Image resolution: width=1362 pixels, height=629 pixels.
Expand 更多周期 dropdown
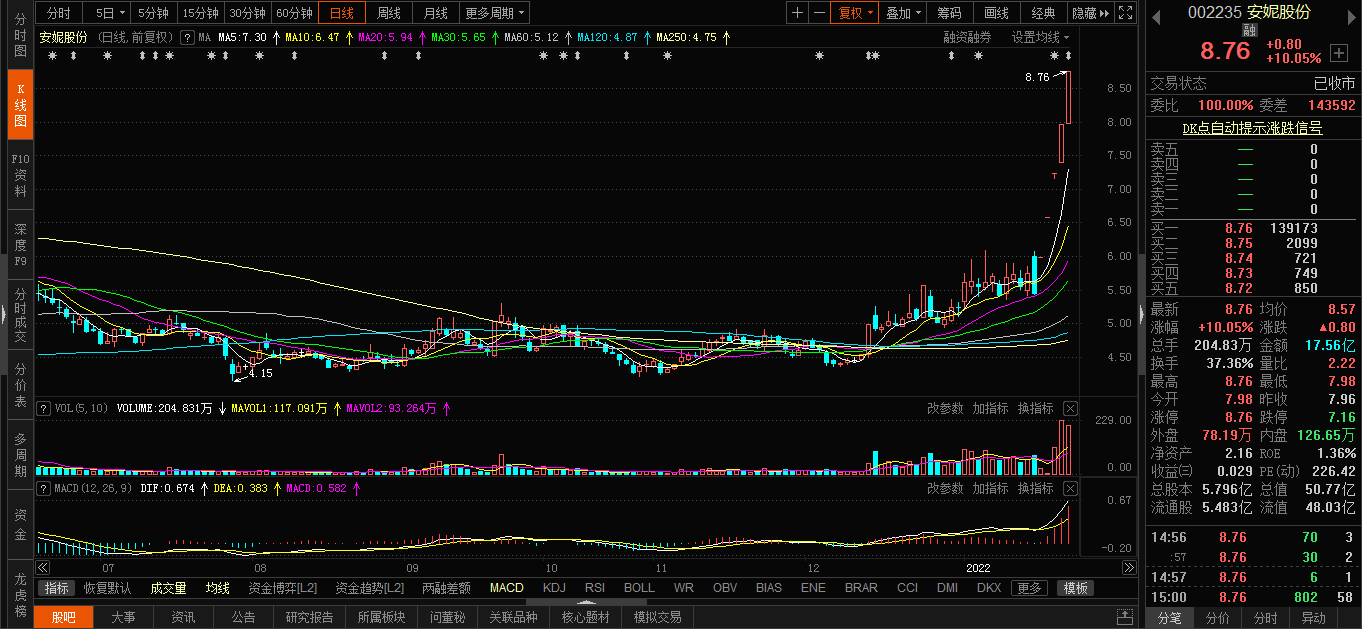click(x=496, y=13)
